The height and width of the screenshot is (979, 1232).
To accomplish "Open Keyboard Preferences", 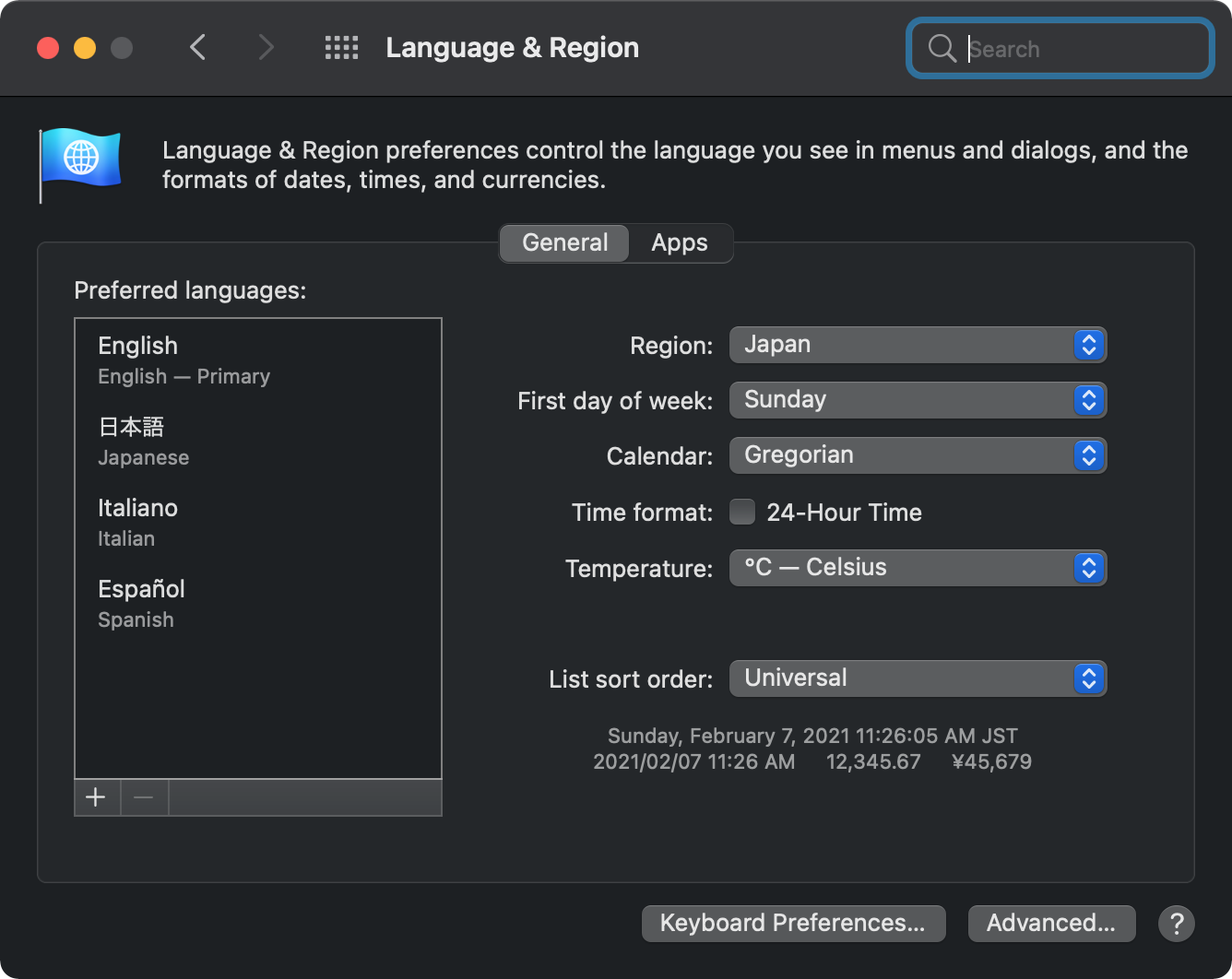I will (x=793, y=923).
